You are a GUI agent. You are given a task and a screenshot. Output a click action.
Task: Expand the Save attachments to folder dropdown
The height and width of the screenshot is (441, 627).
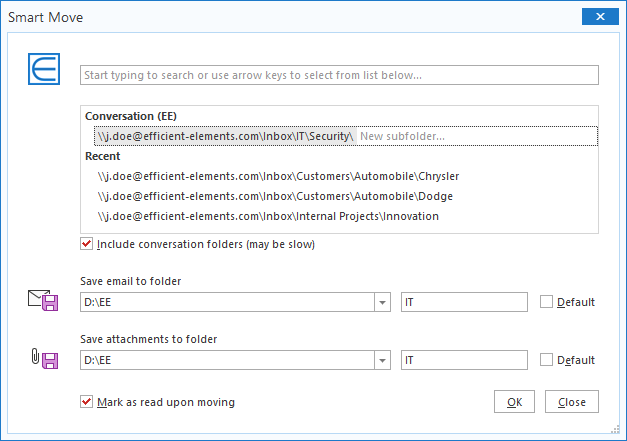382,360
